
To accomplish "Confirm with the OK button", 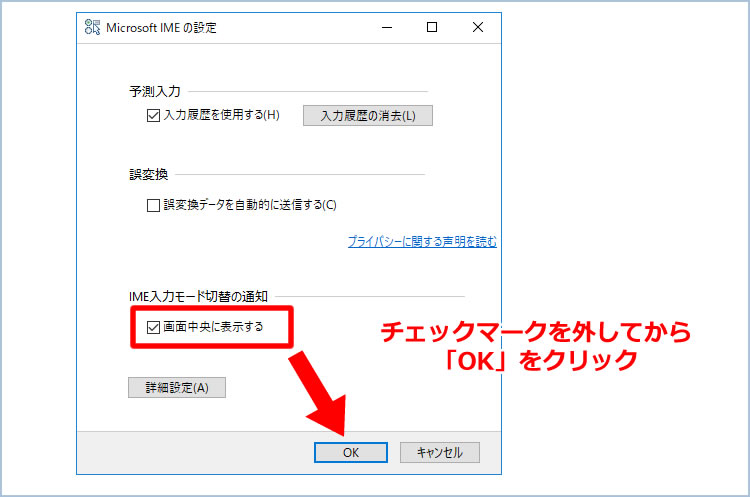I will (351, 453).
